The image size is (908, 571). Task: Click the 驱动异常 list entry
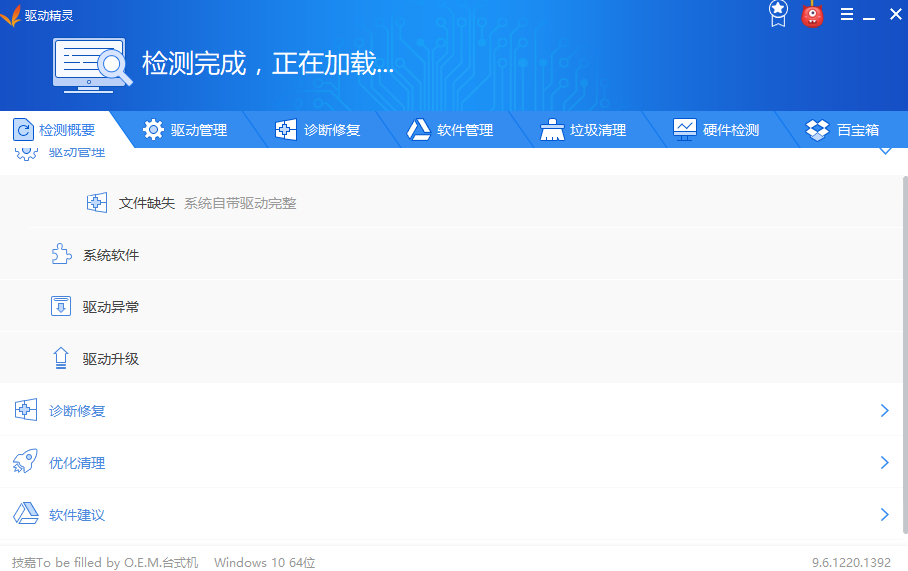click(452, 306)
